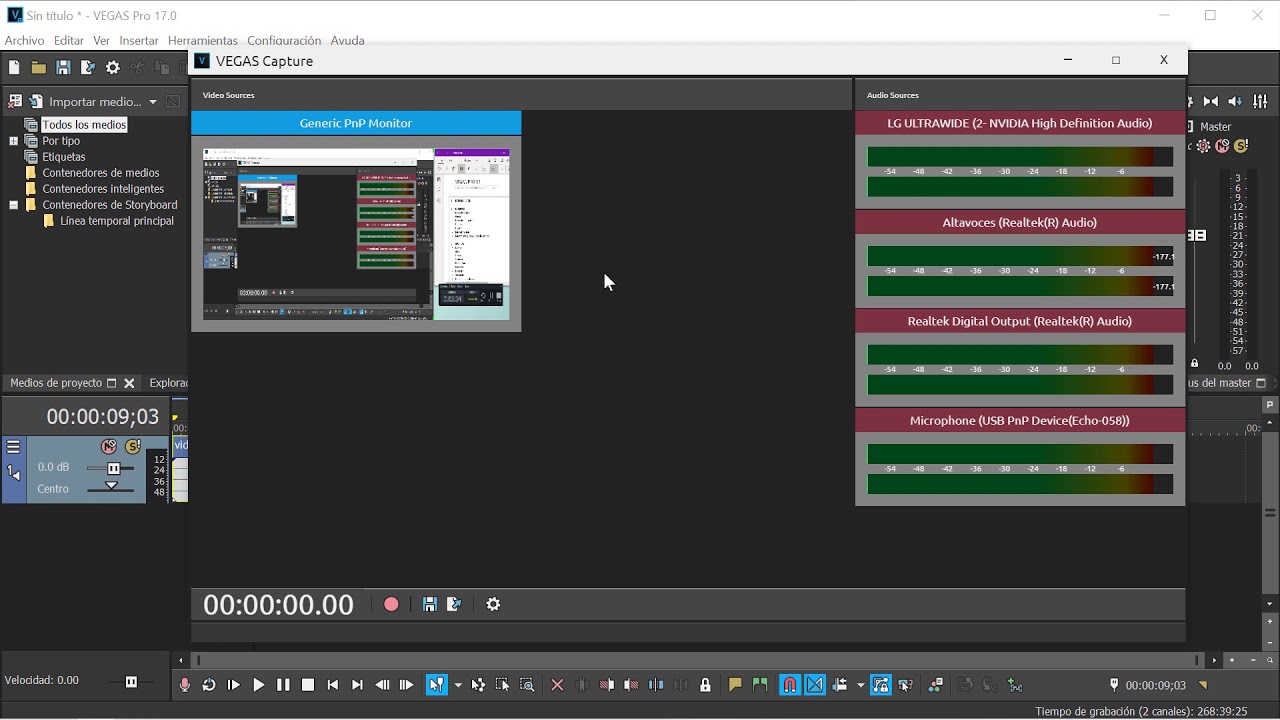The height and width of the screenshot is (720, 1280).
Task: Open a project using the folder icon
Action: (x=38, y=68)
